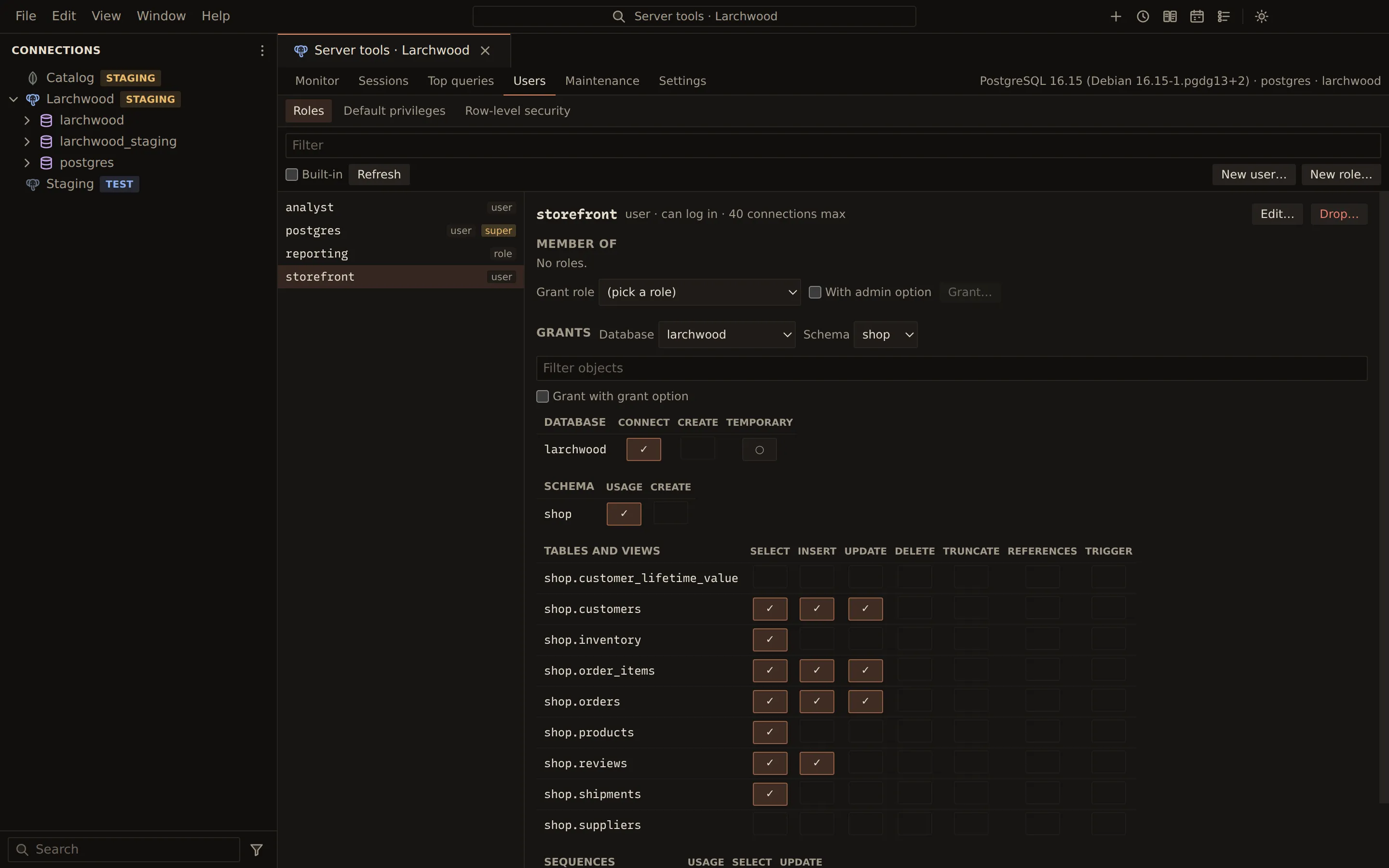Expand the larchwood database node
This screenshot has height=868, width=1389.
click(x=27, y=120)
